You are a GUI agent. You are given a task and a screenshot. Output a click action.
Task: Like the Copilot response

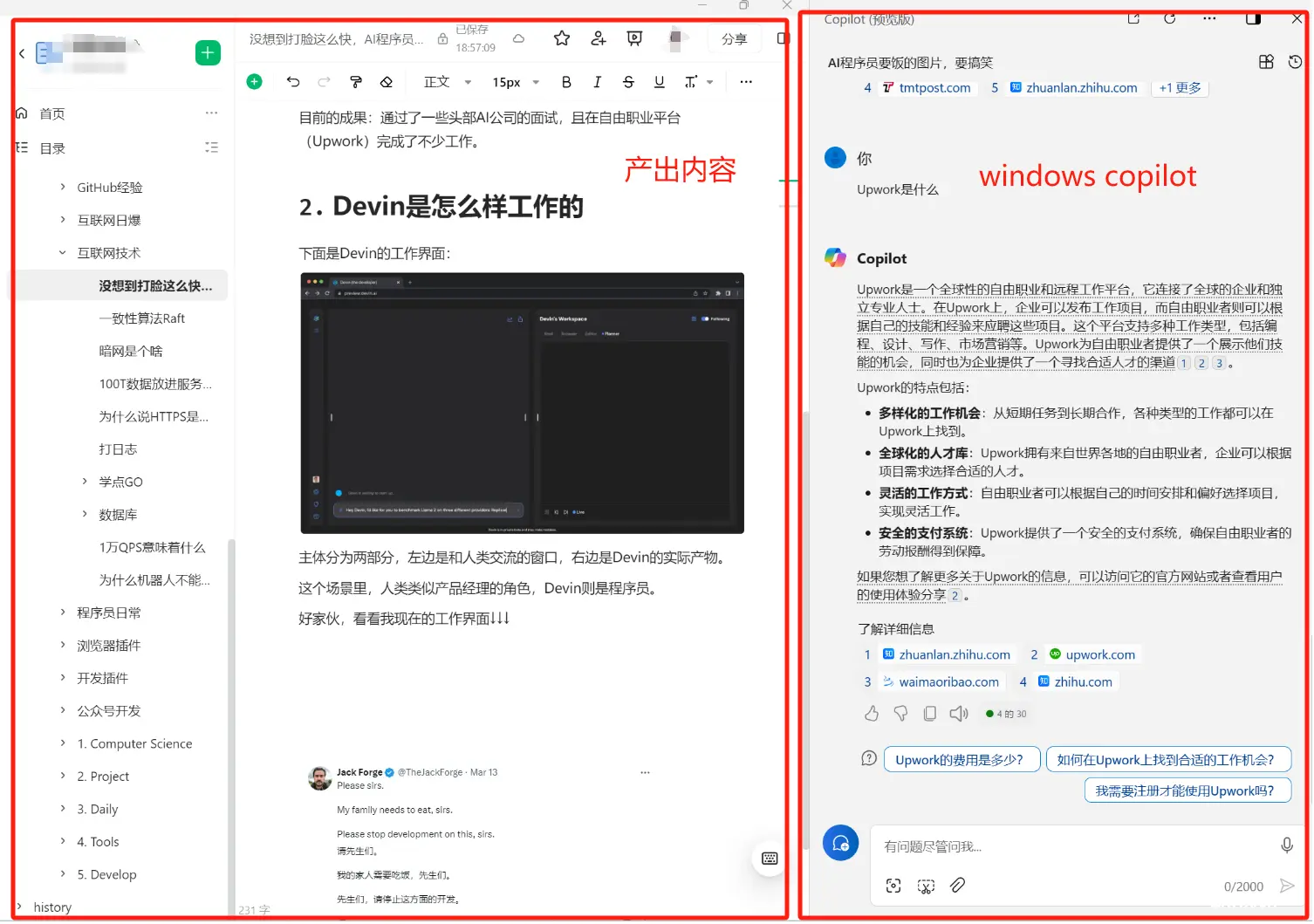point(872,714)
